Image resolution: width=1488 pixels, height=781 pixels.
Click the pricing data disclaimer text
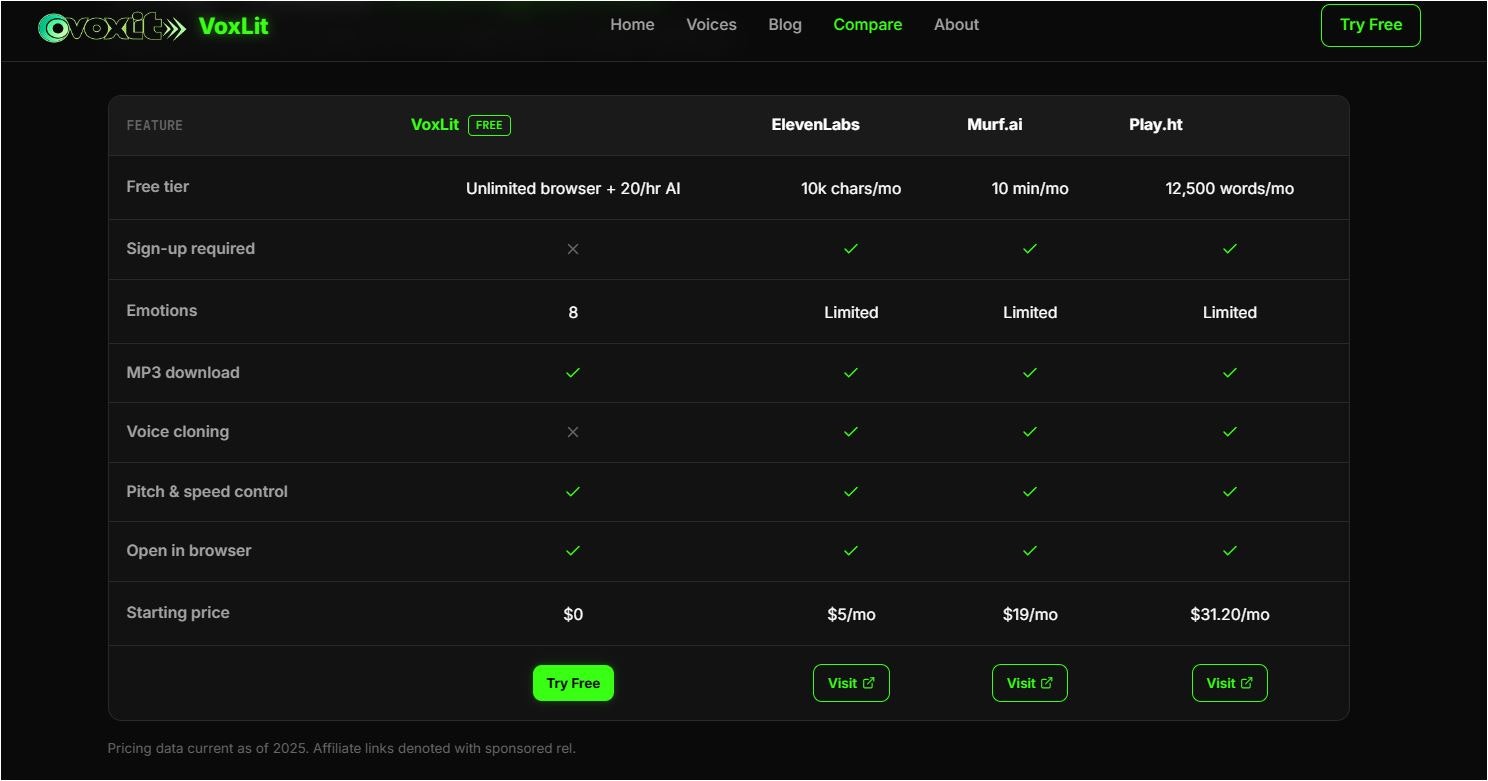(342, 748)
